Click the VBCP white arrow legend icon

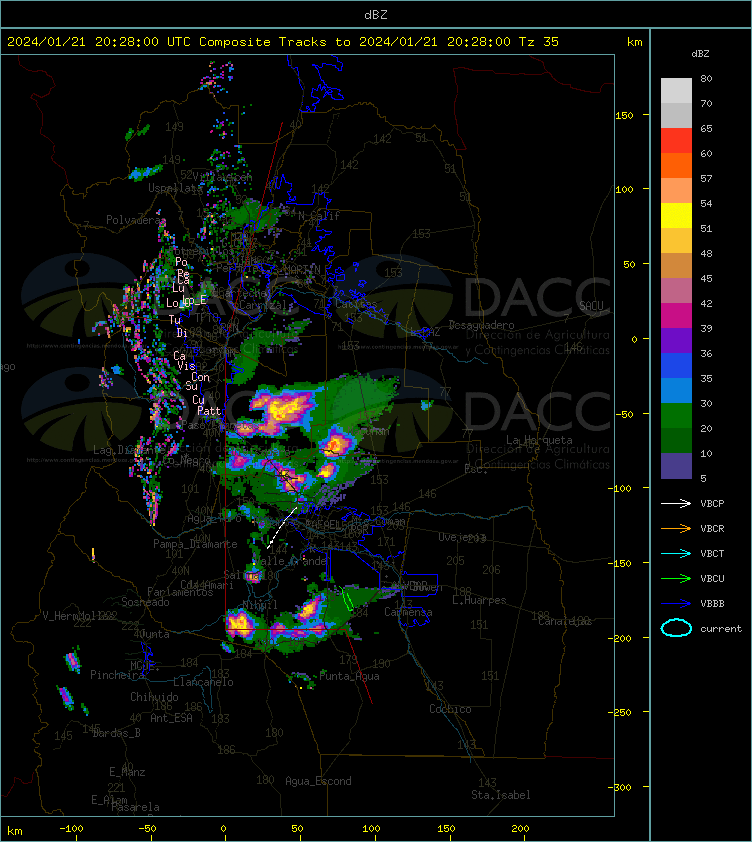(x=676, y=503)
